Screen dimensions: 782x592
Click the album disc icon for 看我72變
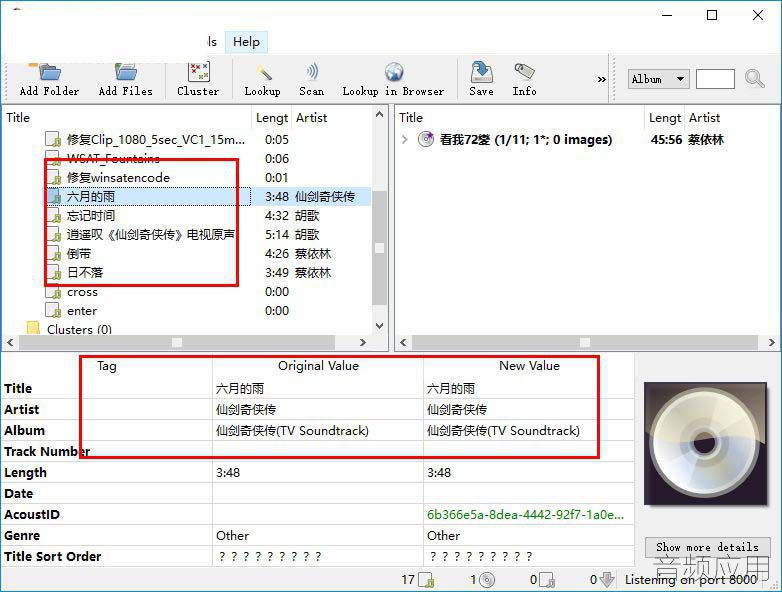tap(425, 139)
